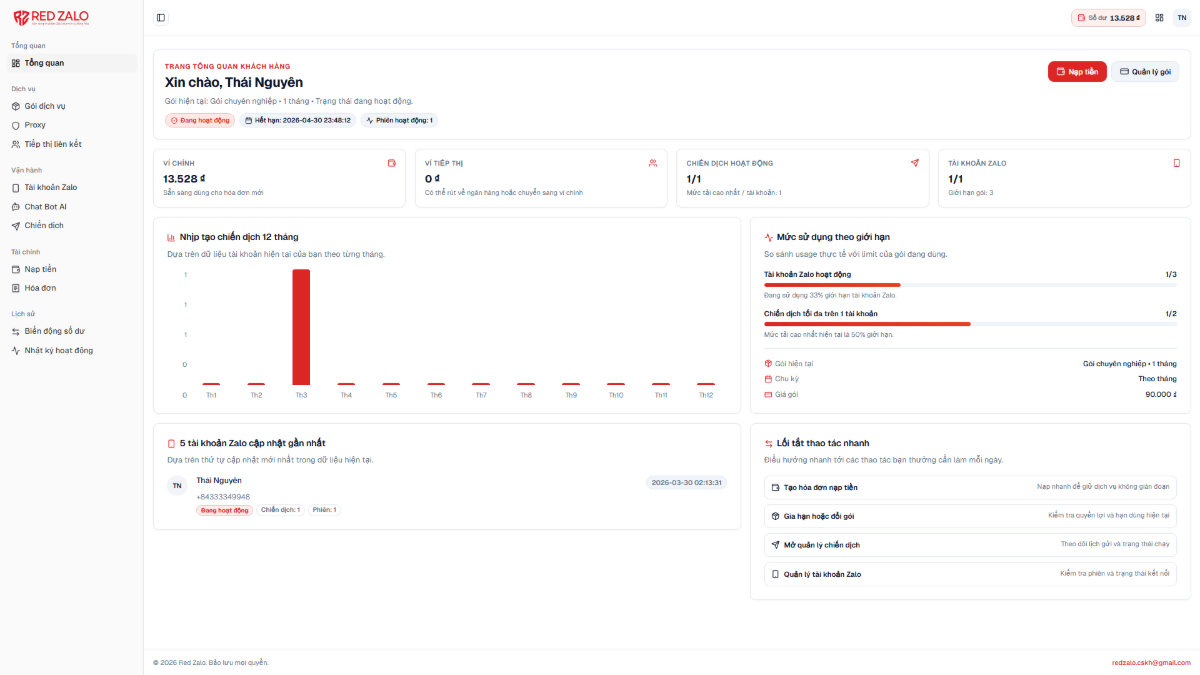The image size is (1200, 675).
Task: Click the swap icon beside Lối tắt thao tác nhanh
Action: [x=768, y=443]
